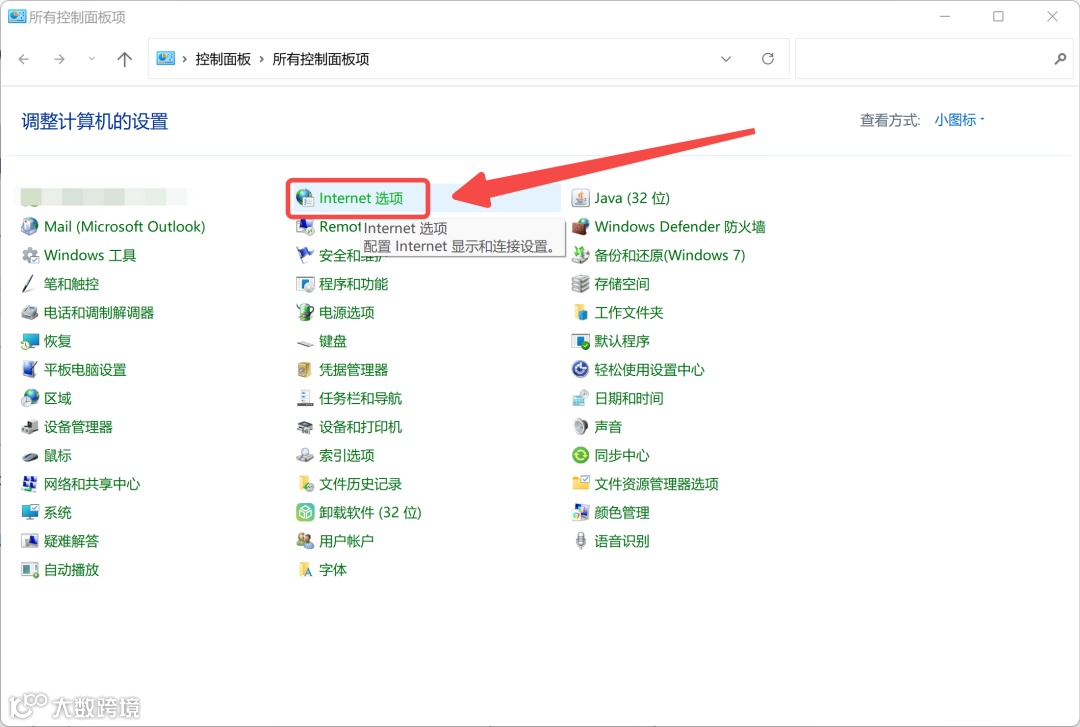Go up one level with up arrow
Viewport: 1080px width, 727px height.
click(125, 59)
